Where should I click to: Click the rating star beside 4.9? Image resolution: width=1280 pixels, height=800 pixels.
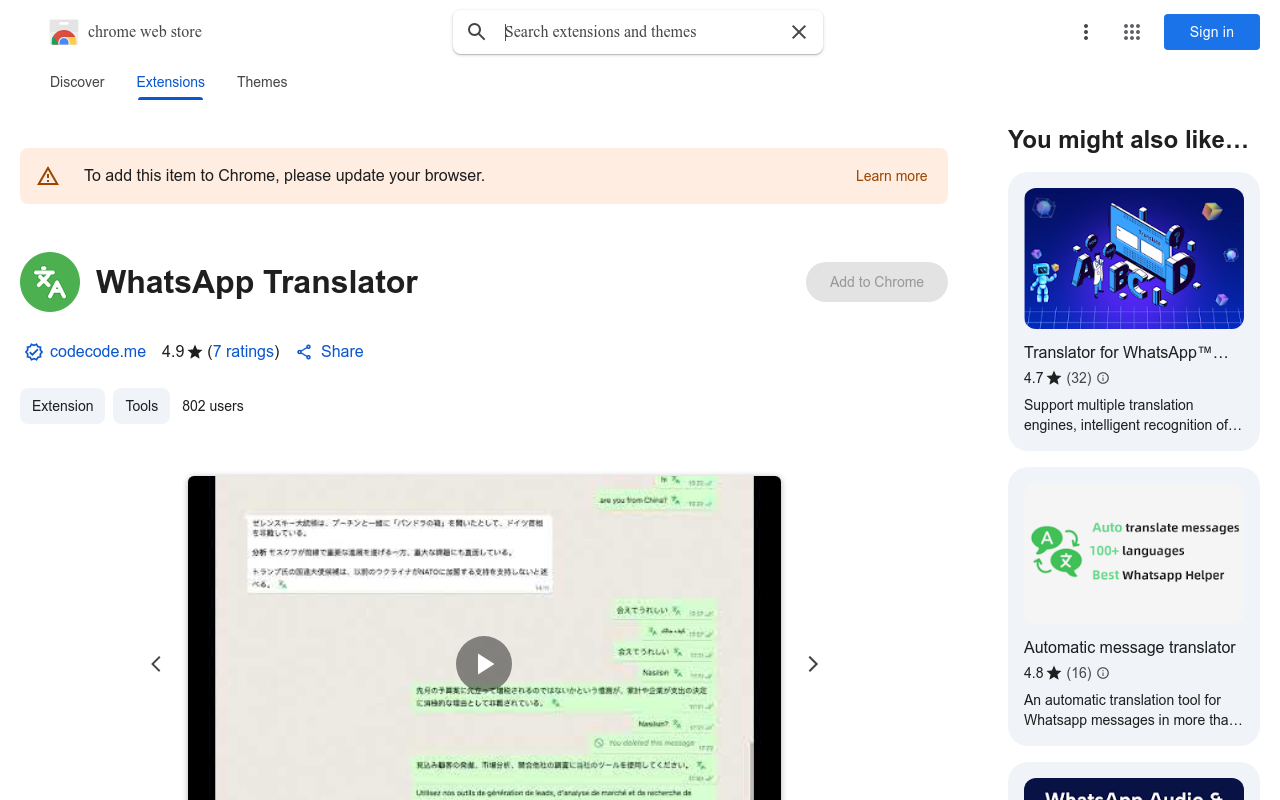pos(195,352)
